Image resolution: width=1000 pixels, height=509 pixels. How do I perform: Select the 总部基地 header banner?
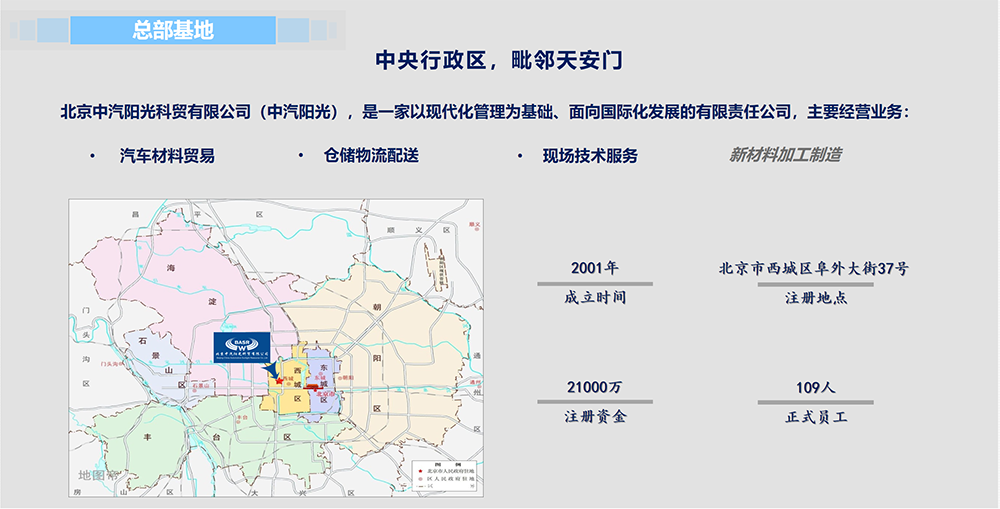(173, 30)
